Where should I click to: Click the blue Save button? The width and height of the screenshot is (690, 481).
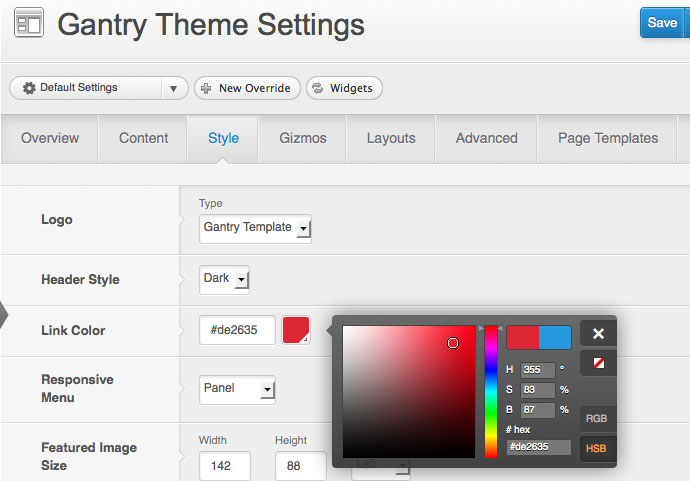(x=662, y=22)
